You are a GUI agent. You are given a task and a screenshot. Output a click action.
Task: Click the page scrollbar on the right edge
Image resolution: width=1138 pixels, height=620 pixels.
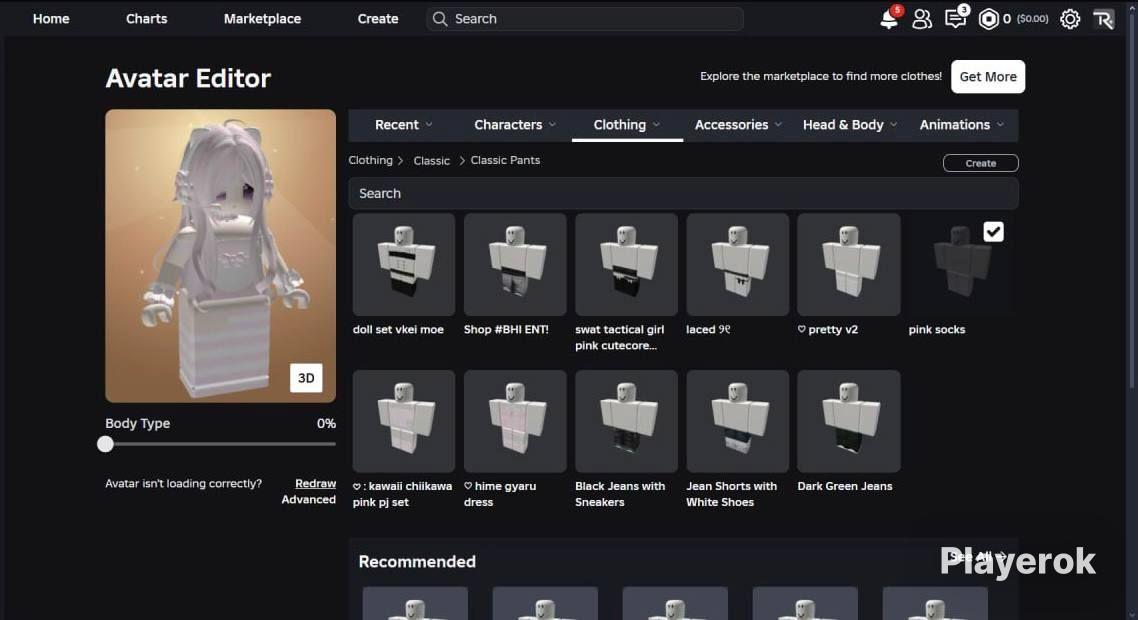coord(1134,203)
